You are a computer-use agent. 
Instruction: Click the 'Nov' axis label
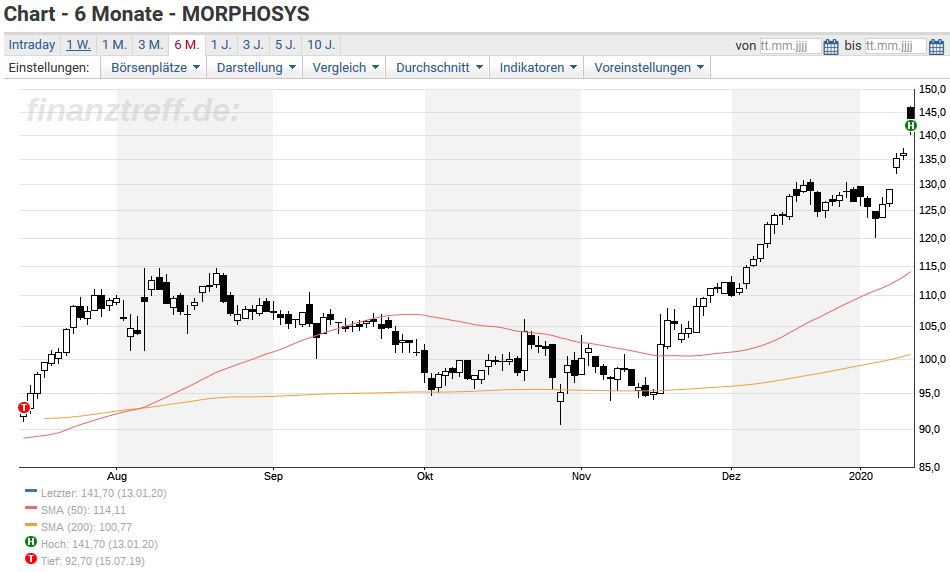[x=581, y=476]
